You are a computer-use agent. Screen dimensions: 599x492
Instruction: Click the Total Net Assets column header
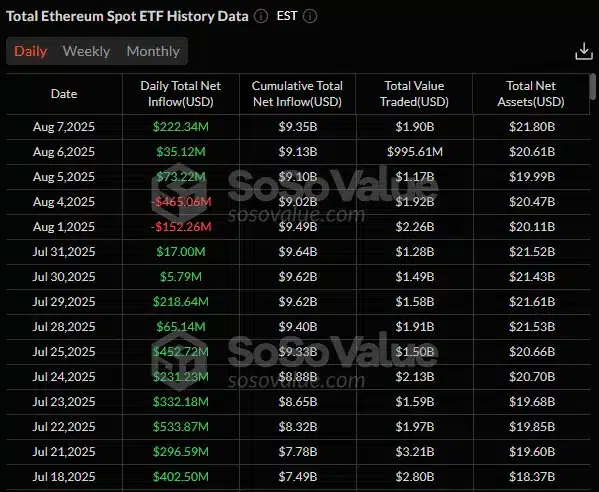click(531, 94)
